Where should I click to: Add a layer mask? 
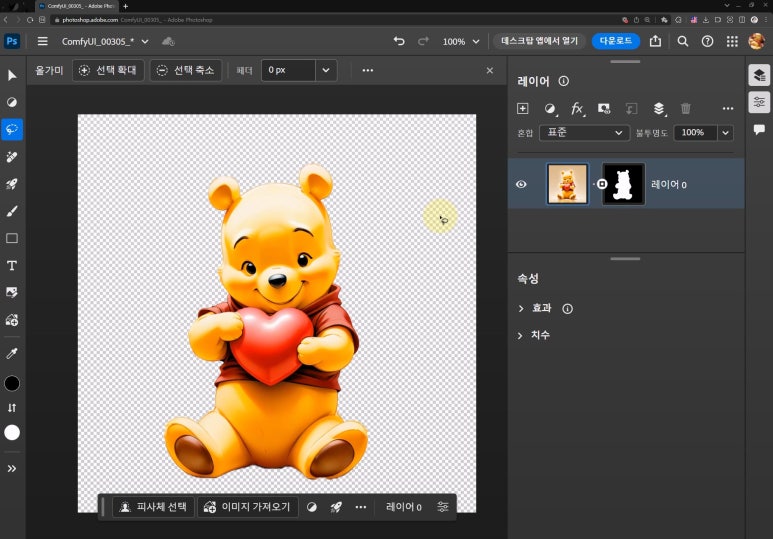604,108
